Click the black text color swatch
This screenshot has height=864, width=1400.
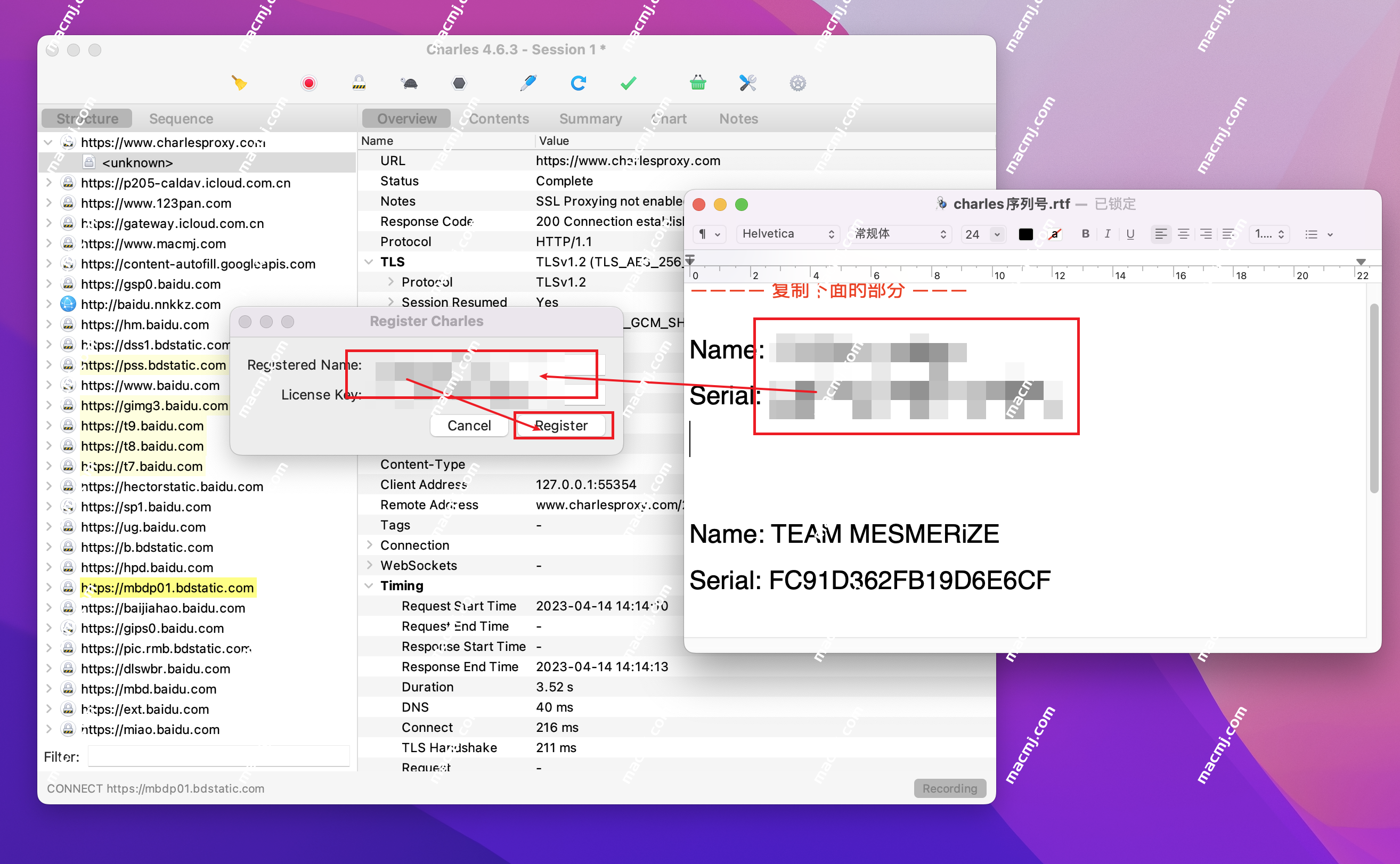[1025, 234]
